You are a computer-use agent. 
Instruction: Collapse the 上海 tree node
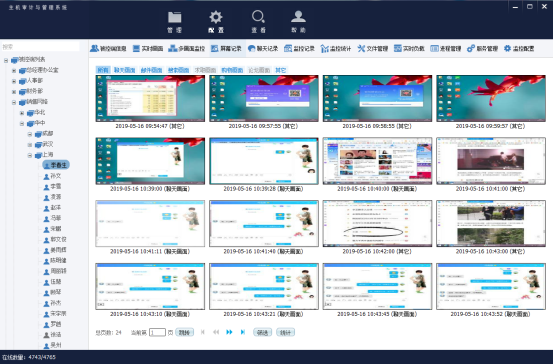point(30,156)
